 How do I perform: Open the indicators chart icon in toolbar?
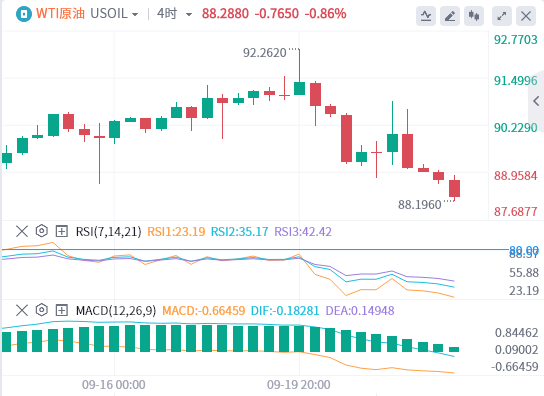click(426, 16)
